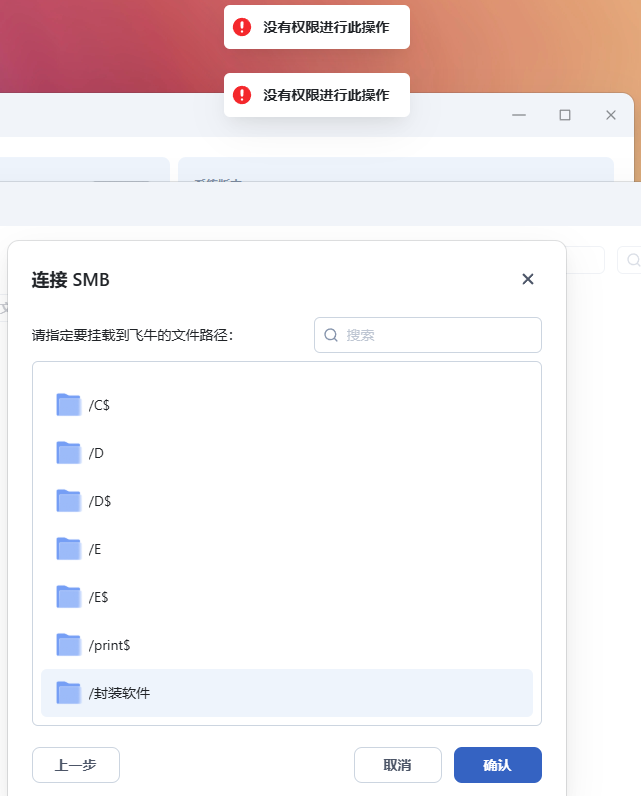Select the /E$ folder
Viewport: 641px width, 796px height.
[287, 597]
